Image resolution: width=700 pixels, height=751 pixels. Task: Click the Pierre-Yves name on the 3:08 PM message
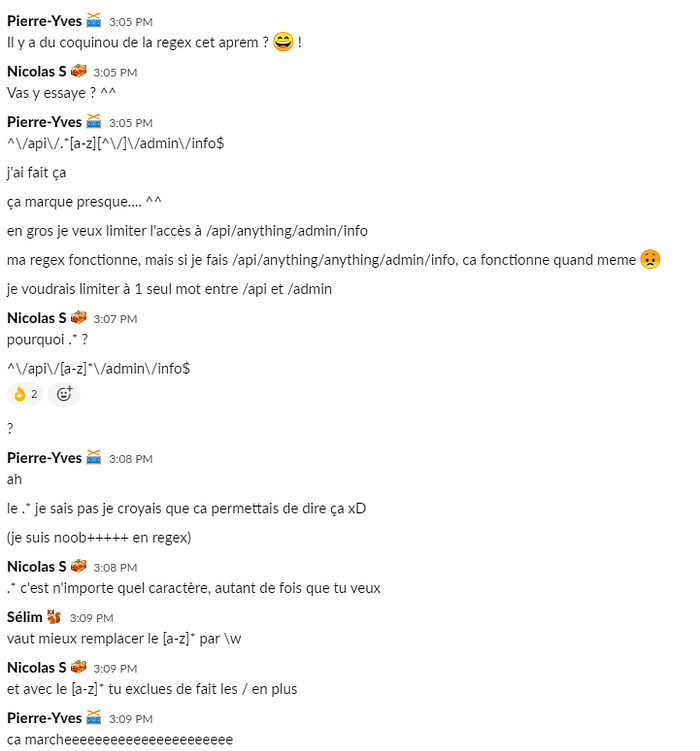pos(45,458)
